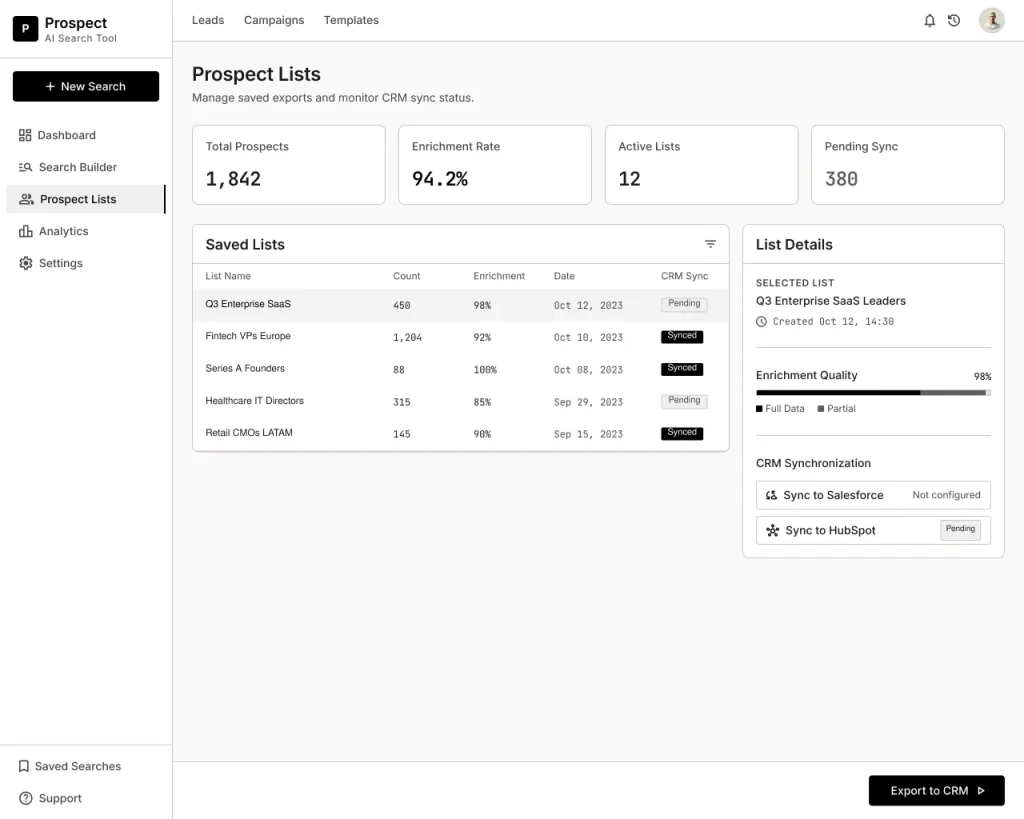The image size is (1024, 819).
Task: Select the Q3 Enterprise SaaS list row
Action: point(460,305)
